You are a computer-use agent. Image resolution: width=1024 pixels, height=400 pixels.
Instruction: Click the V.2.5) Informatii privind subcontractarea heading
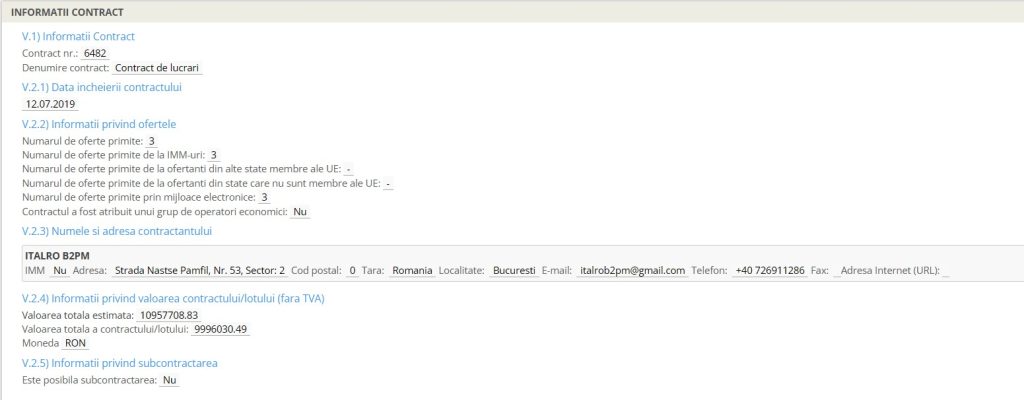coord(119,362)
